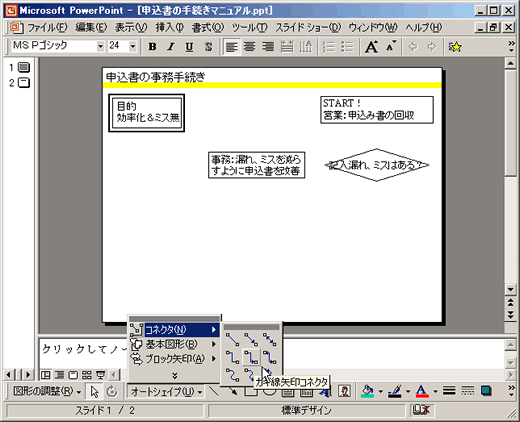The image size is (520, 422).
Task: Open 図形の調整 dropdown button
Action: [x=47, y=391]
